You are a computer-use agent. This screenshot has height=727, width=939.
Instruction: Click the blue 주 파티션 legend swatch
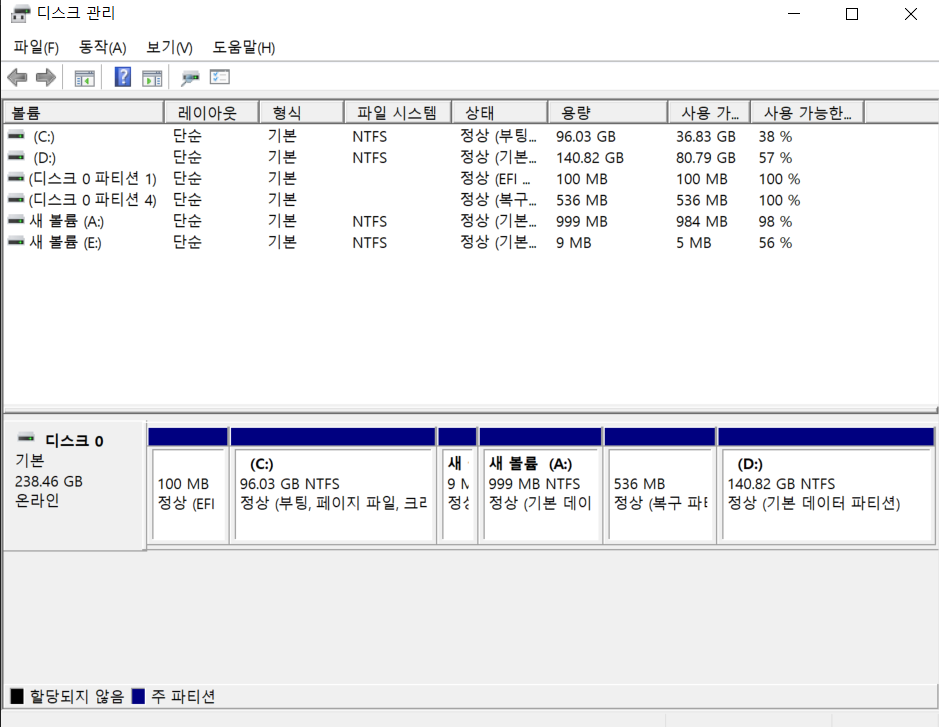tap(138, 696)
